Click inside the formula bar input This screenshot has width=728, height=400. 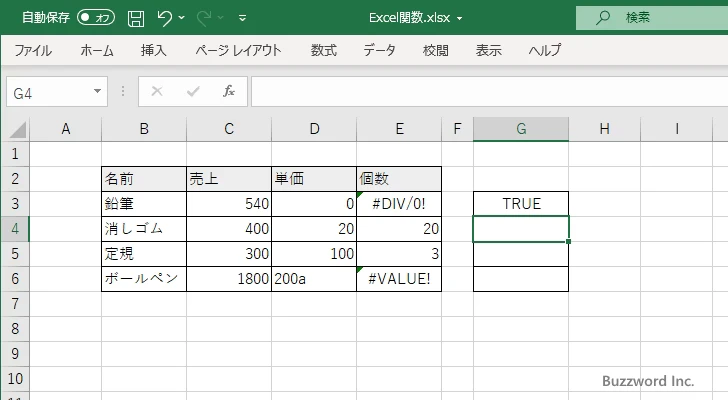(x=490, y=92)
